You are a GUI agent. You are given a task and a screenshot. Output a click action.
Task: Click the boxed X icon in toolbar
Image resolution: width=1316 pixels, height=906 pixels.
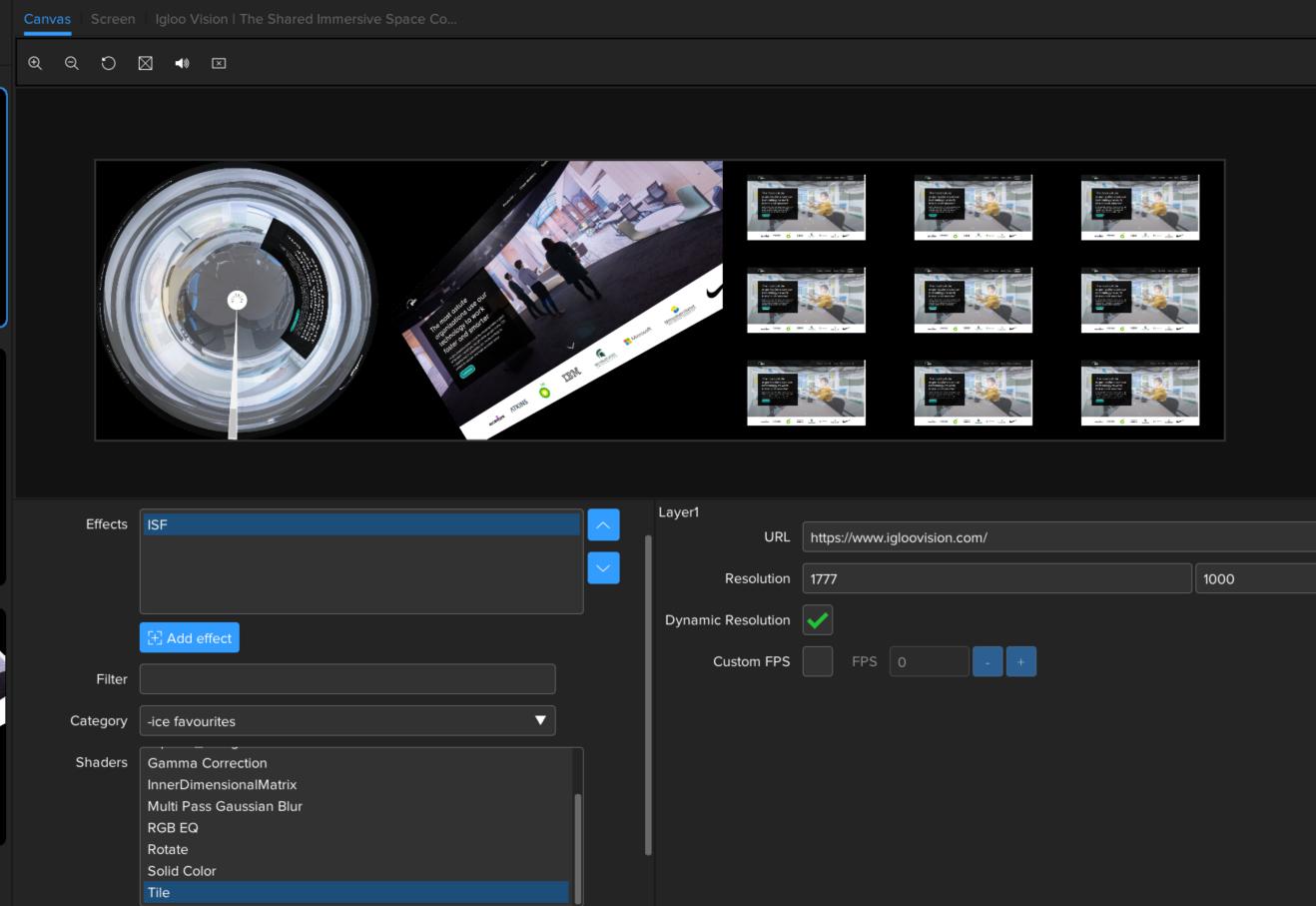(x=219, y=63)
